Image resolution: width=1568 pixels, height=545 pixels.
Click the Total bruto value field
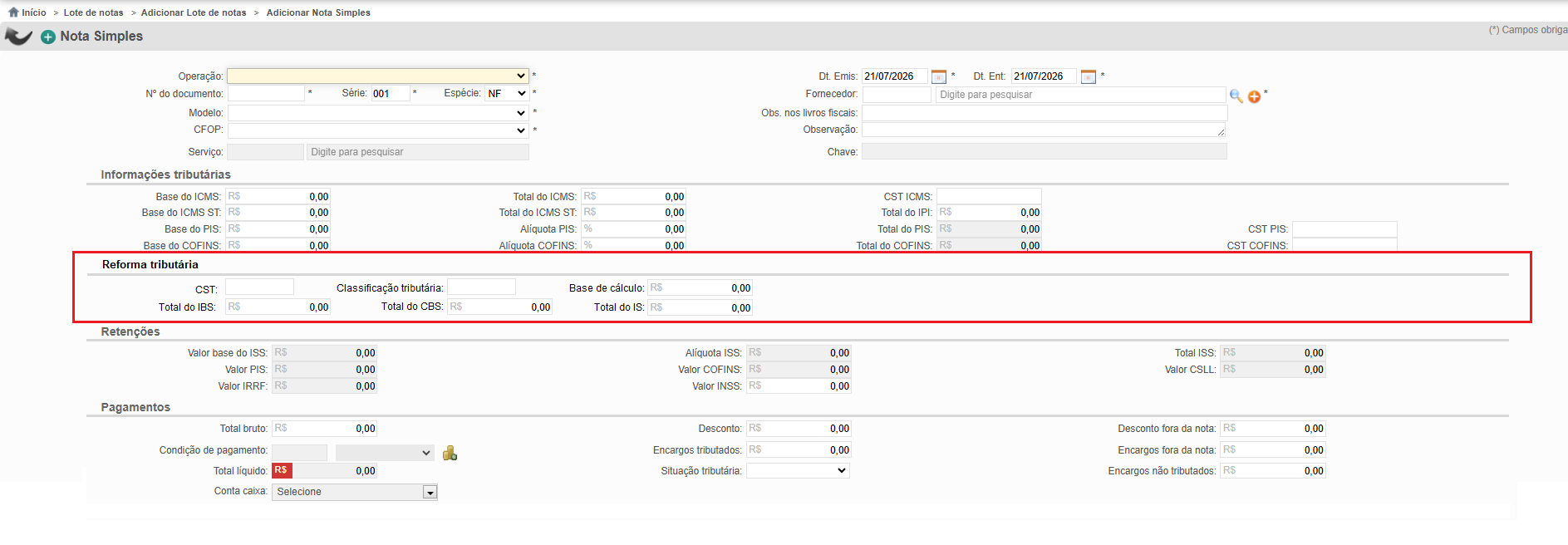point(324,429)
